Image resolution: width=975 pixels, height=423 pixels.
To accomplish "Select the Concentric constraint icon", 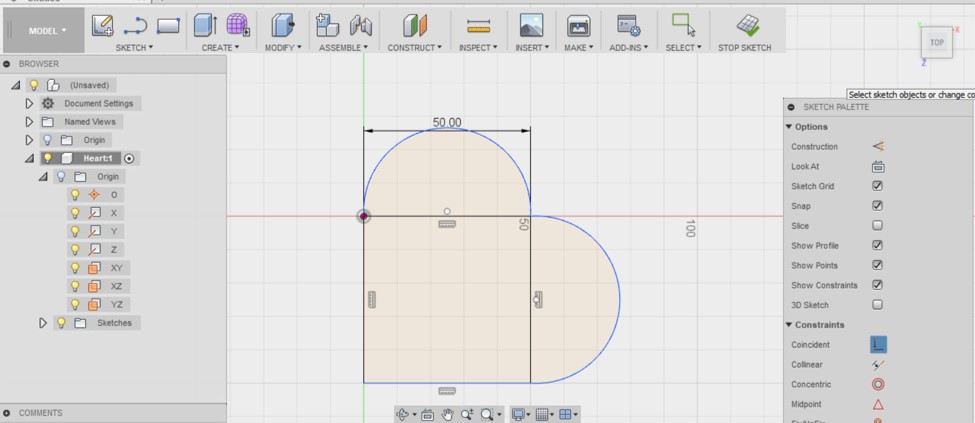I will coord(878,384).
